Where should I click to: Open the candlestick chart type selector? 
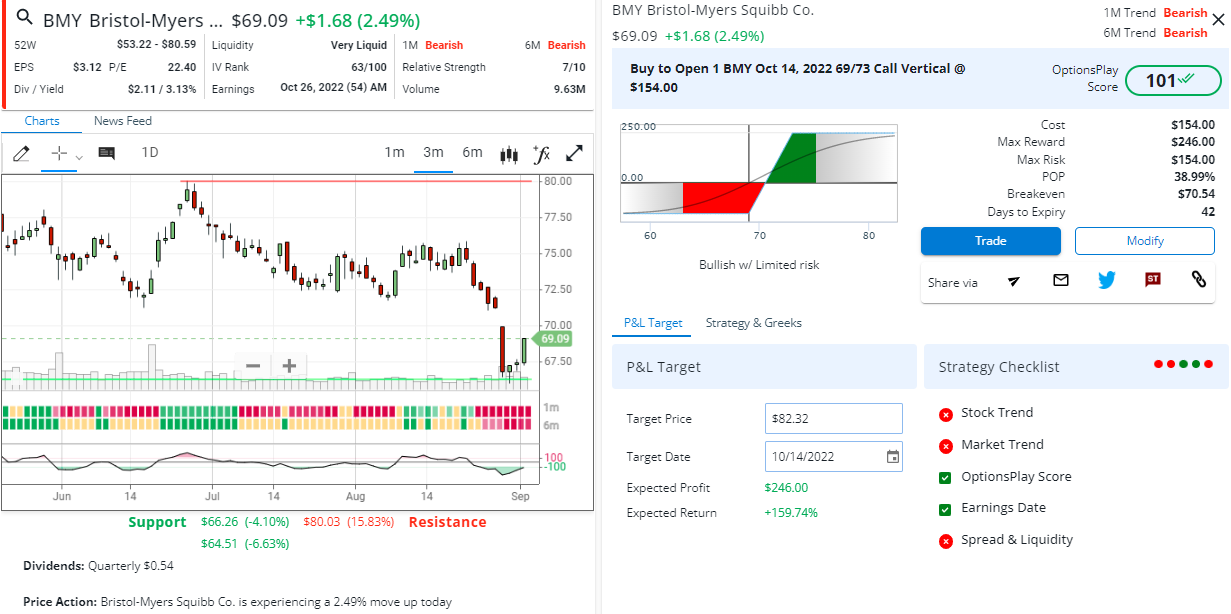pos(509,154)
